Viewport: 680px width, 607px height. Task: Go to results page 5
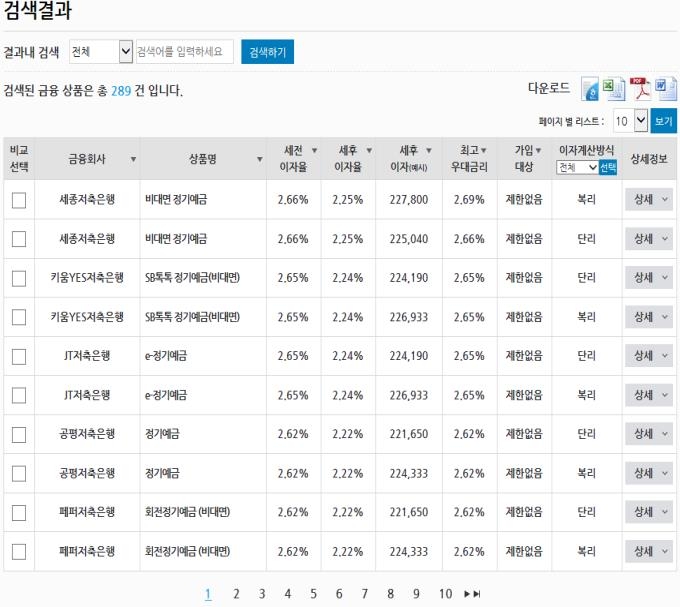point(313,594)
